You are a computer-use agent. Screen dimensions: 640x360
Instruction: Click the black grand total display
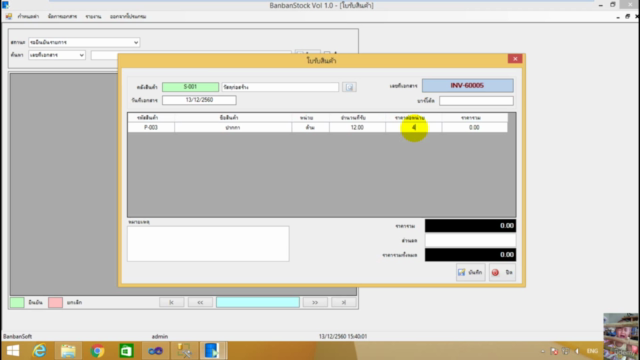tap(470, 255)
